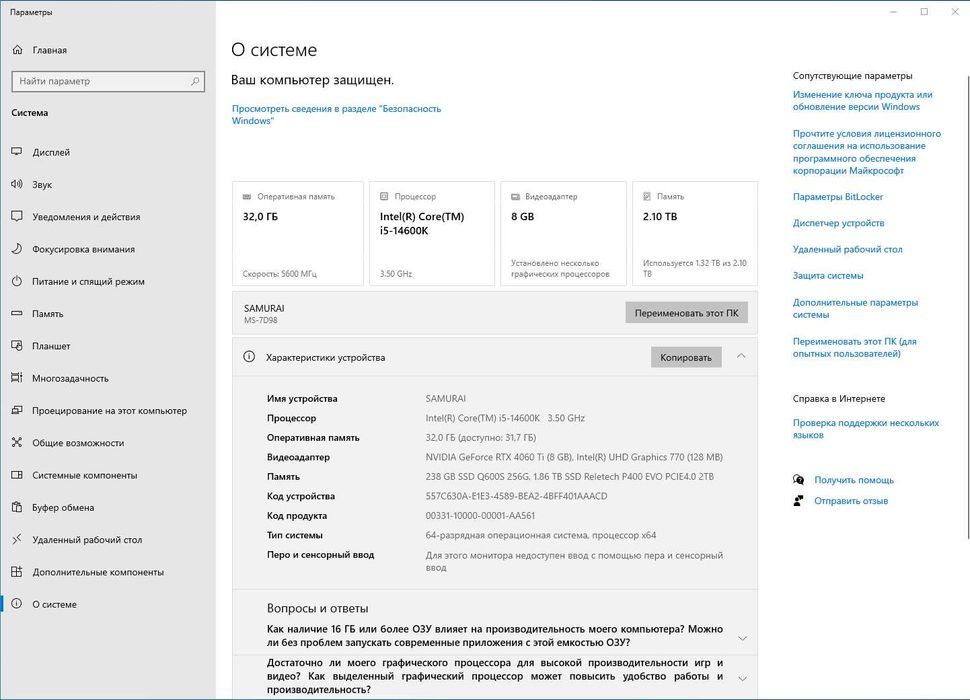The height and width of the screenshot is (700, 970).
Task: Click the Фокусировка внимания moon icon
Action: click(17, 249)
